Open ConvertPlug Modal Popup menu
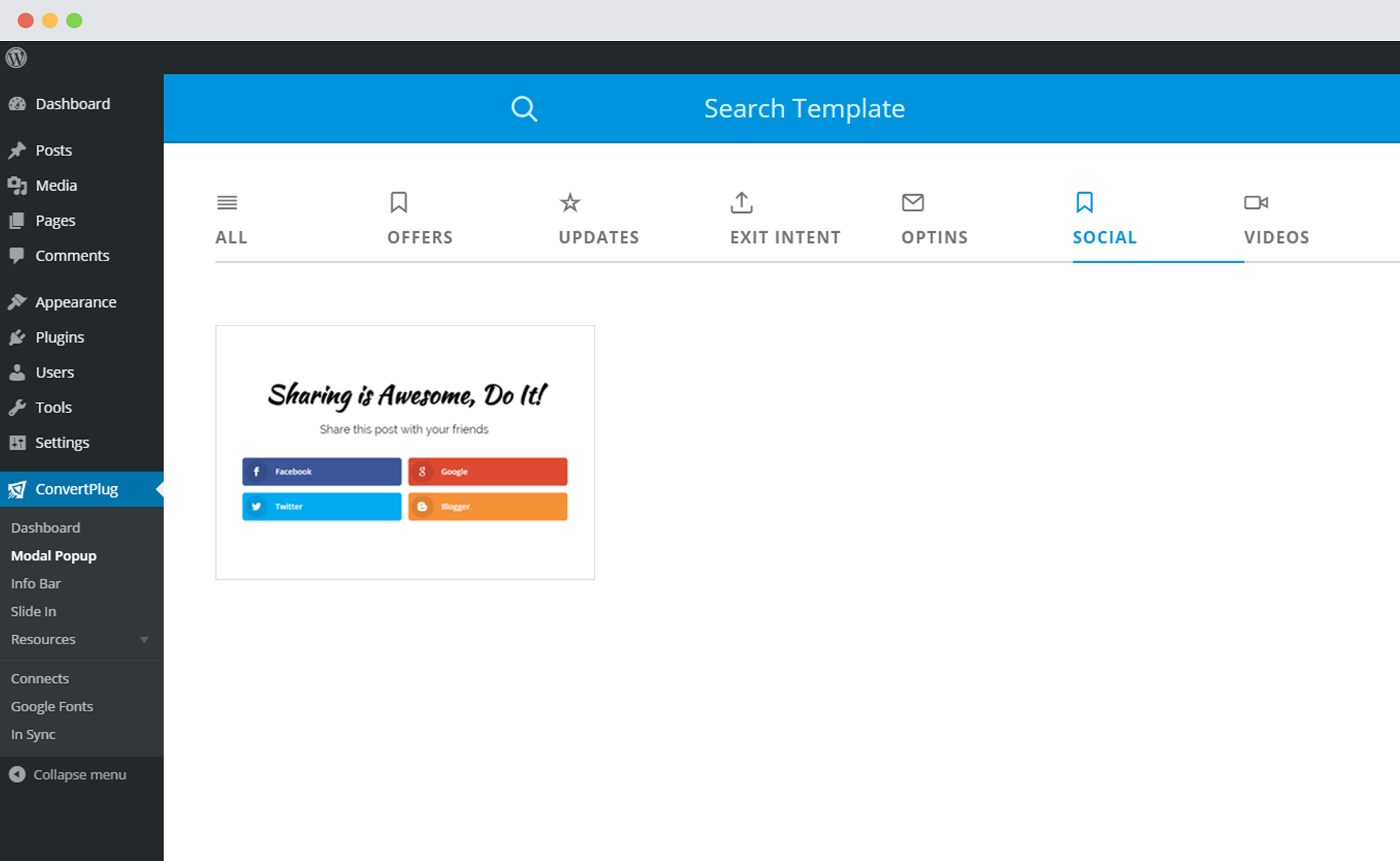The height and width of the screenshot is (861, 1400). pyautogui.click(x=53, y=555)
